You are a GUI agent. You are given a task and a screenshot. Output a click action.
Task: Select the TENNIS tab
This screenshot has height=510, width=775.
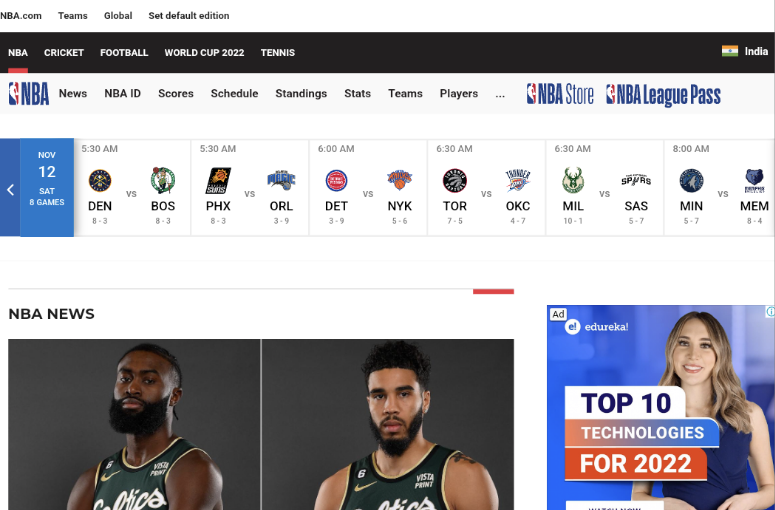pos(278,52)
